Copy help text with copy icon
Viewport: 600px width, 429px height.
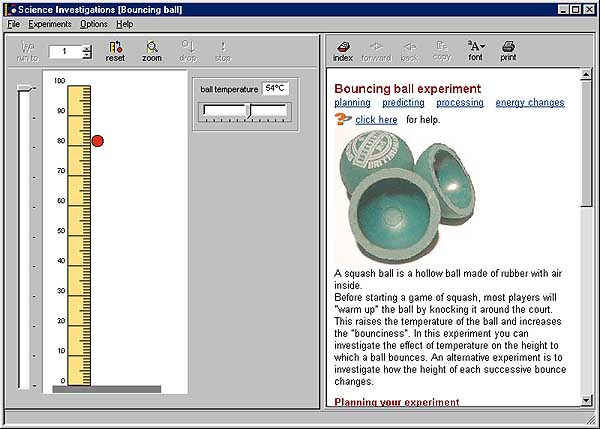[x=442, y=52]
